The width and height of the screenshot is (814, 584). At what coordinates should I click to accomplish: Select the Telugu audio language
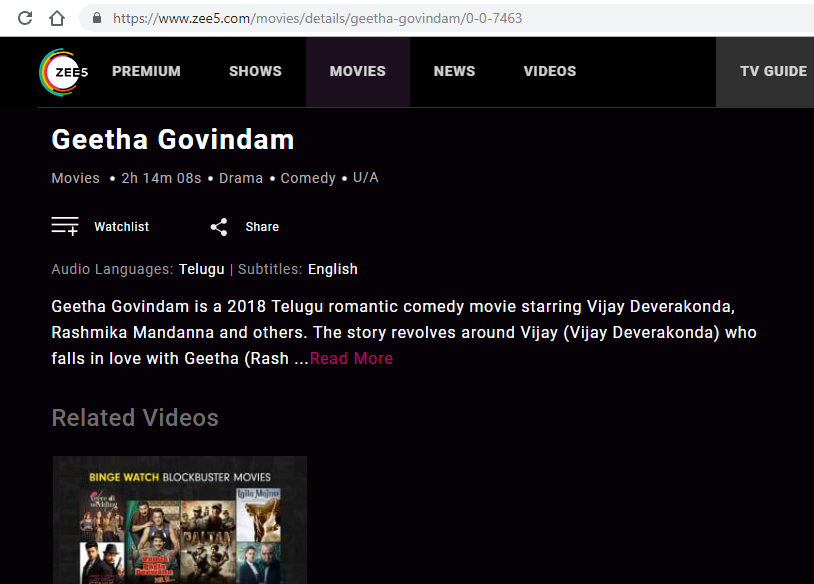tap(201, 269)
